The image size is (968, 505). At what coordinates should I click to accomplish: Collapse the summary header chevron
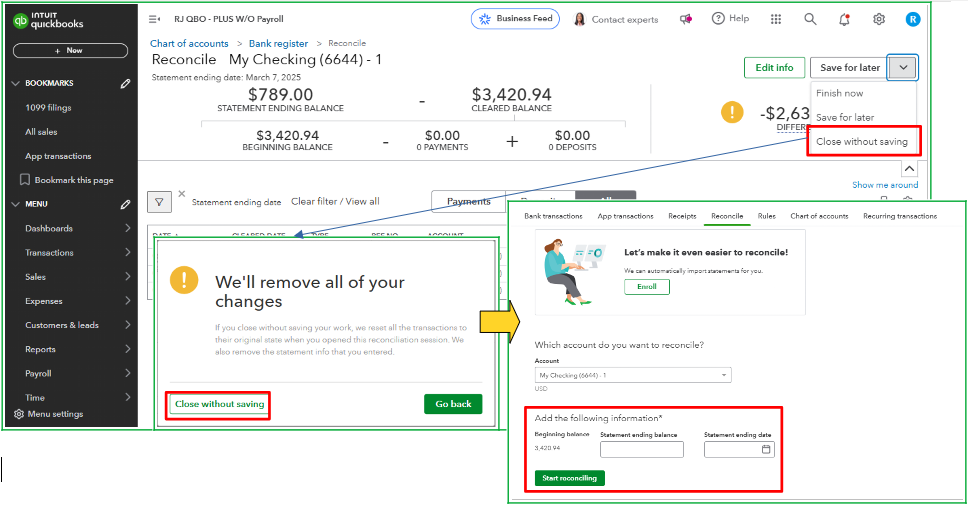click(x=909, y=169)
